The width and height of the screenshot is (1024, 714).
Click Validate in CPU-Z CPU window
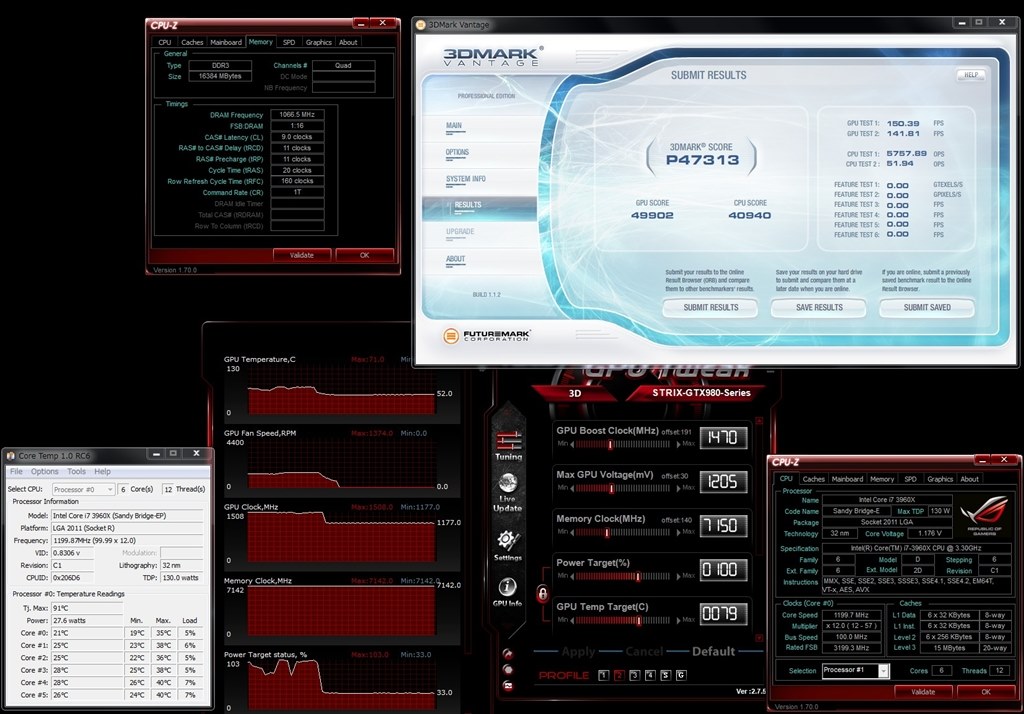pos(923,692)
